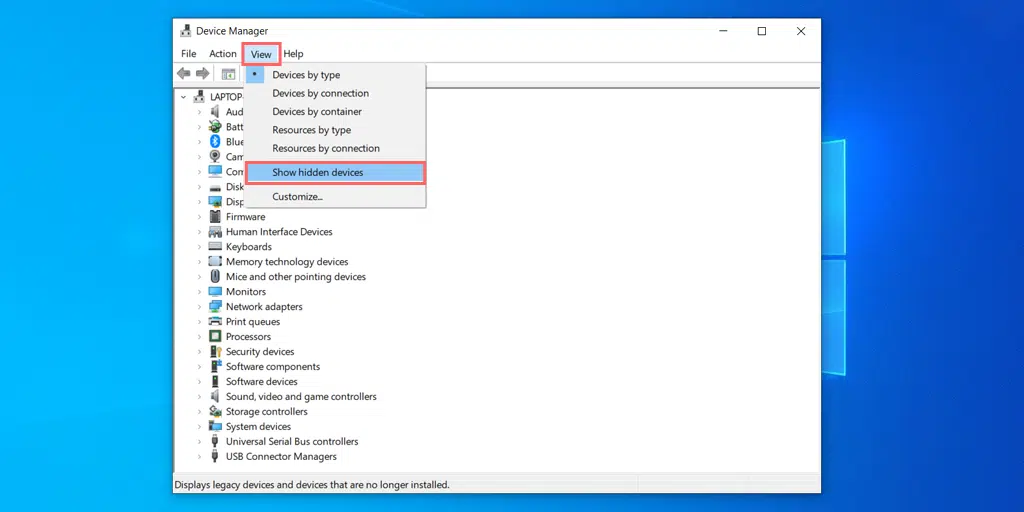Click the Network adapters icon
This screenshot has height=512, width=1024.
215,306
